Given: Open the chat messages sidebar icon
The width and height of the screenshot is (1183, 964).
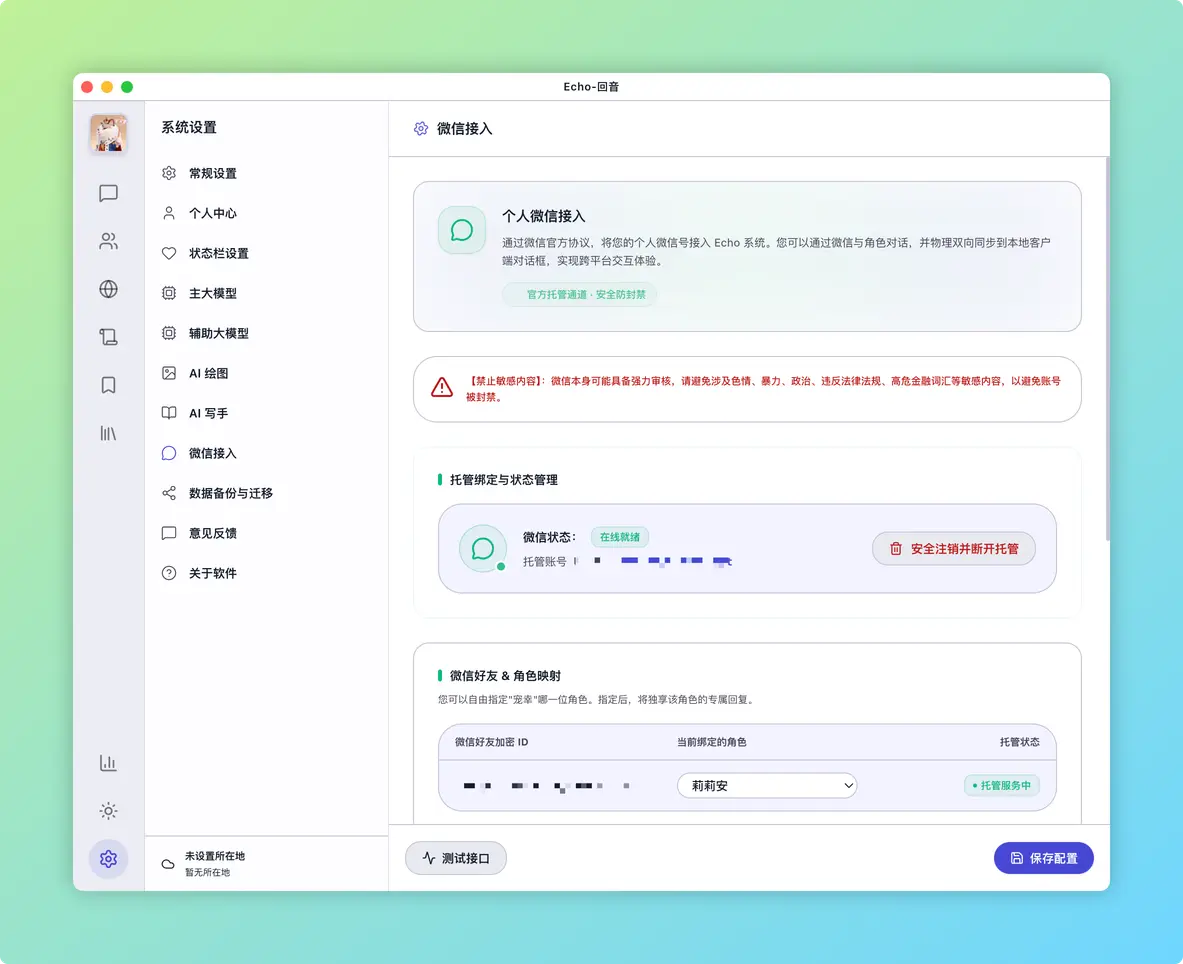Looking at the screenshot, I should point(109,193).
